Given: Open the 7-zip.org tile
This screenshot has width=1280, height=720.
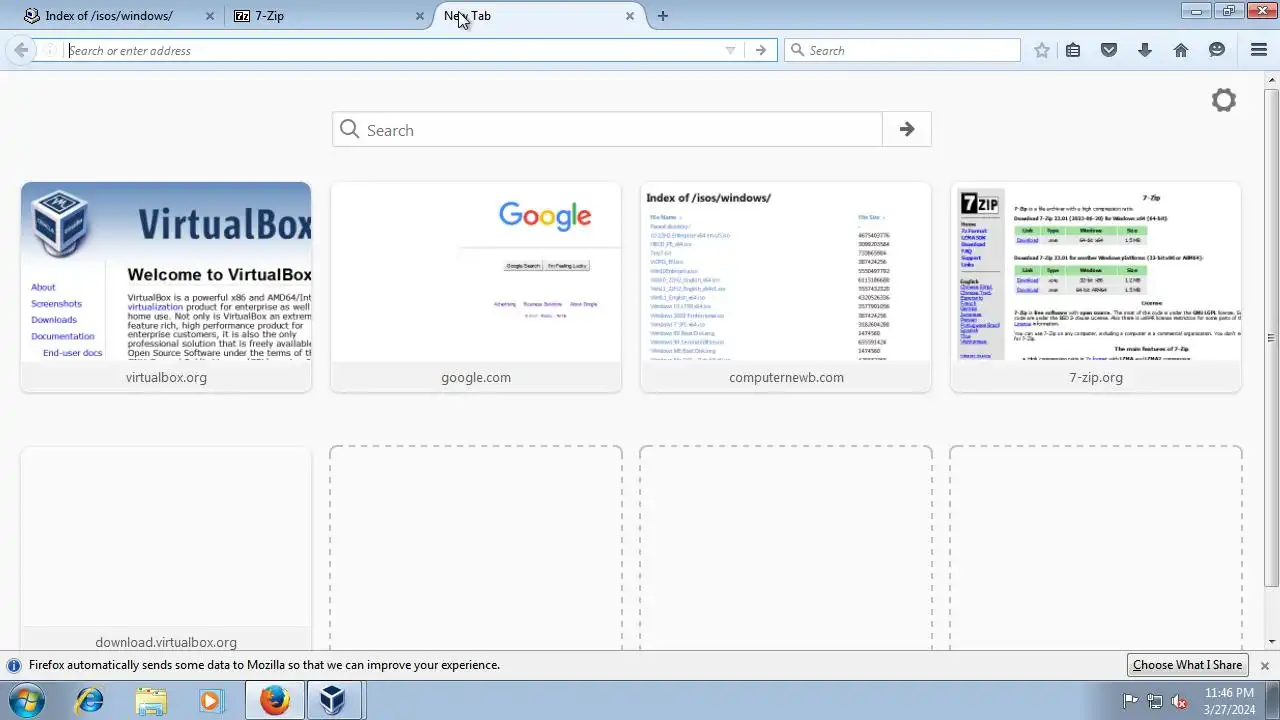Looking at the screenshot, I should pyautogui.click(x=1096, y=287).
